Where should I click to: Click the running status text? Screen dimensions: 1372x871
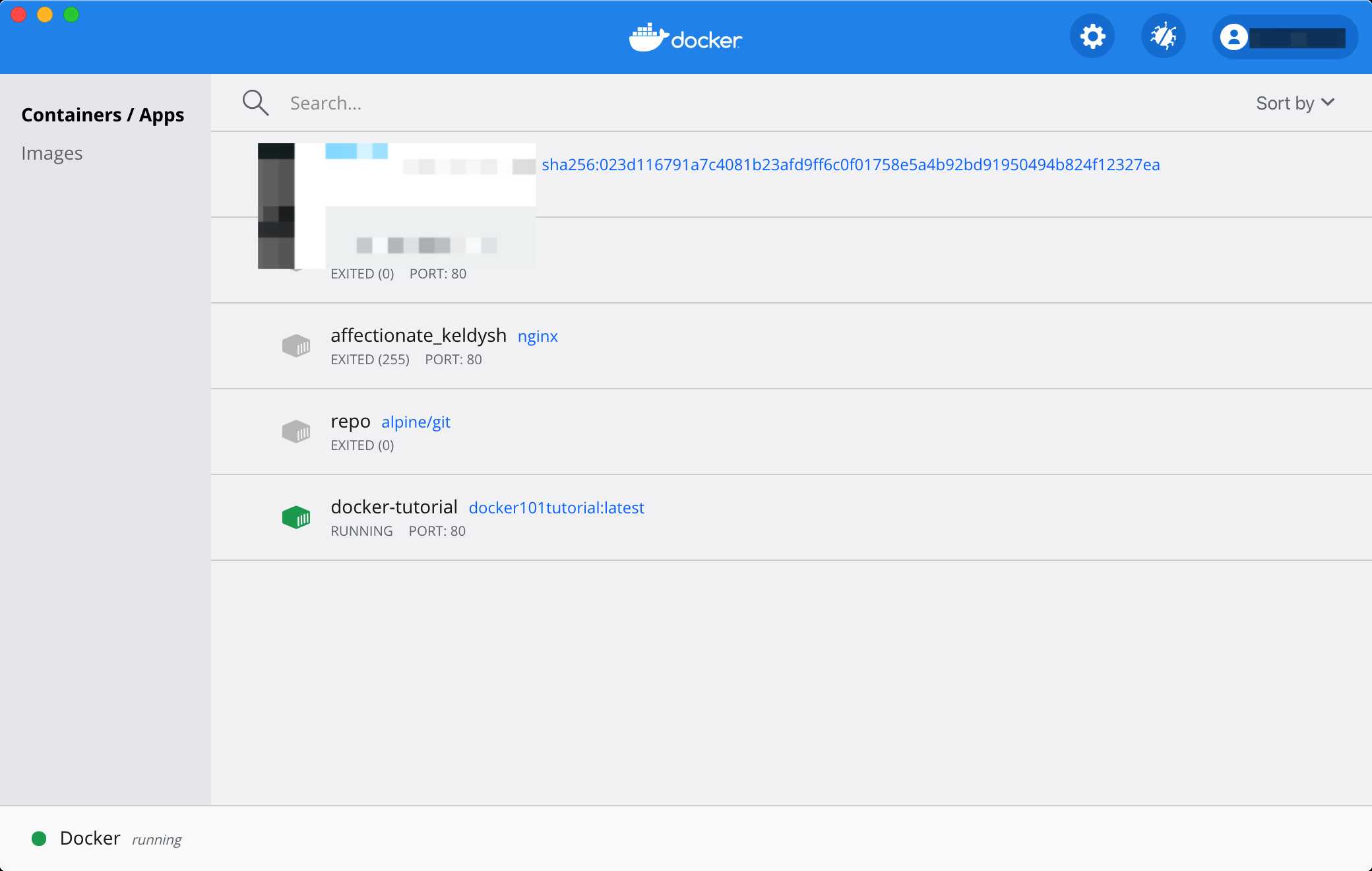pyautogui.click(x=157, y=840)
